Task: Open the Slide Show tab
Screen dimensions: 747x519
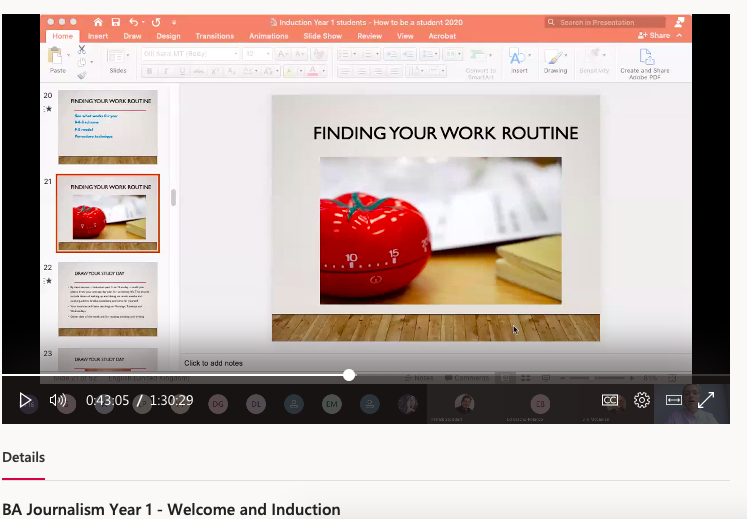Action: pyautogui.click(x=323, y=36)
